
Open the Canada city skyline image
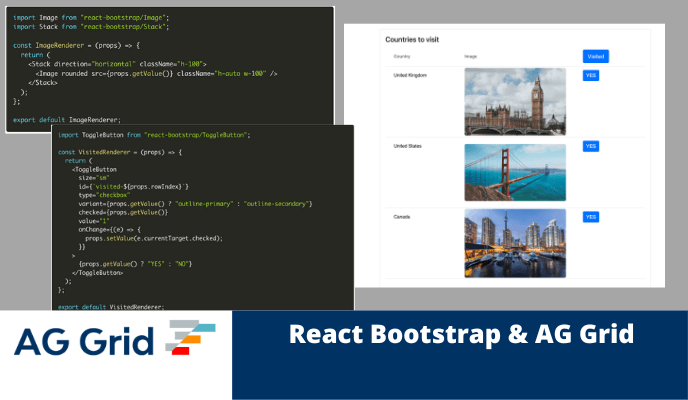click(515, 243)
